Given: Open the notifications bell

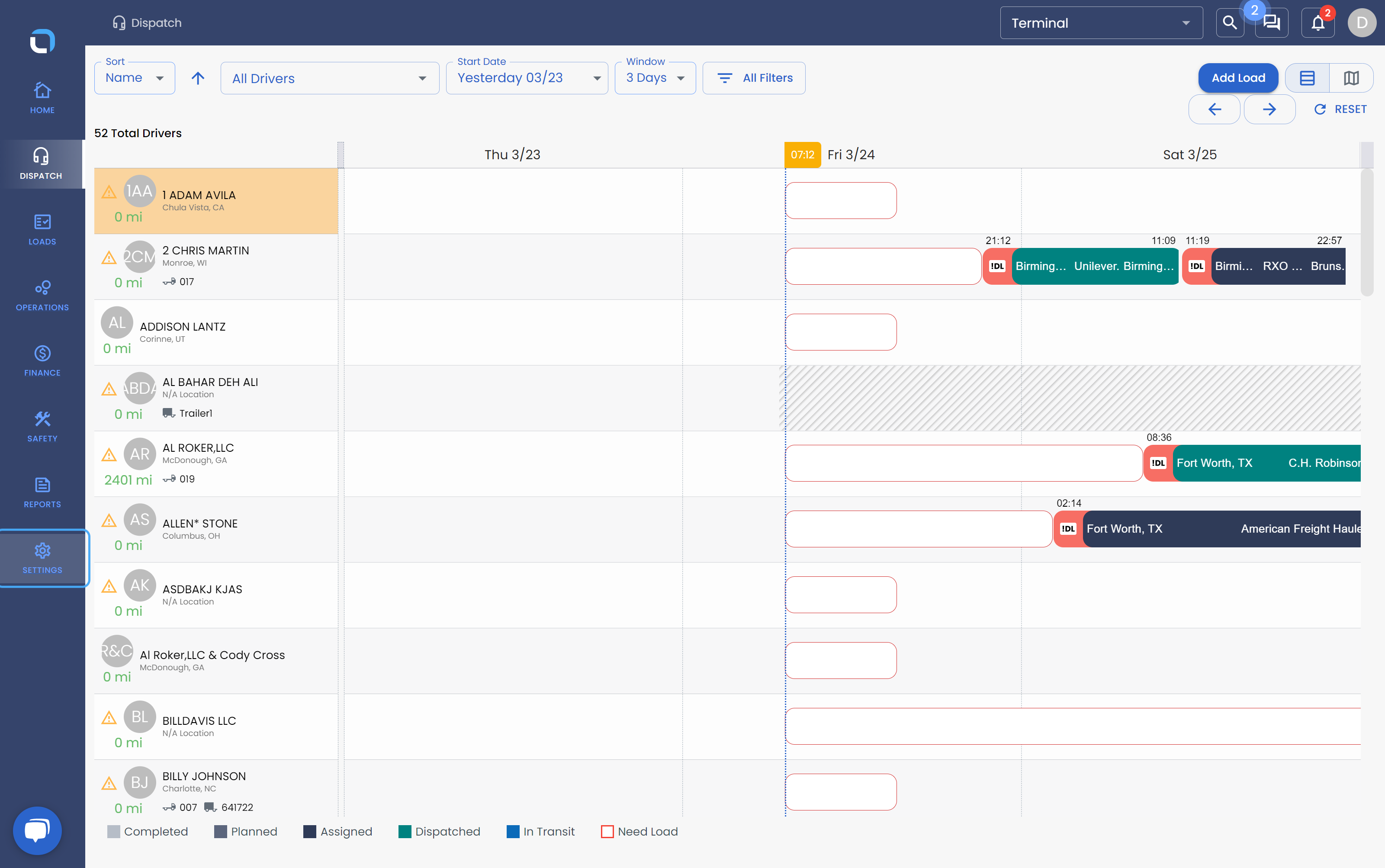Looking at the screenshot, I should click(x=1318, y=23).
